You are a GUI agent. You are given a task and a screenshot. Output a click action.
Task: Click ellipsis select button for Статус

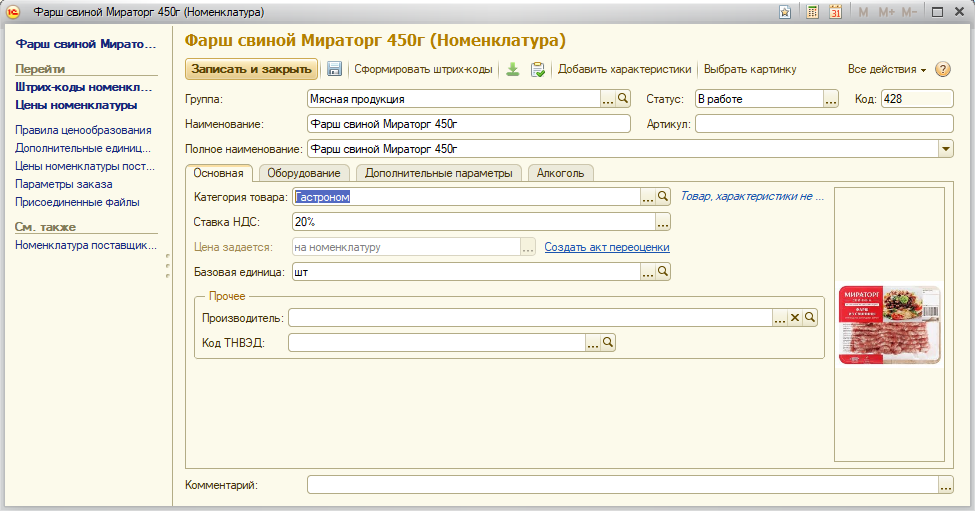coord(831,98)
